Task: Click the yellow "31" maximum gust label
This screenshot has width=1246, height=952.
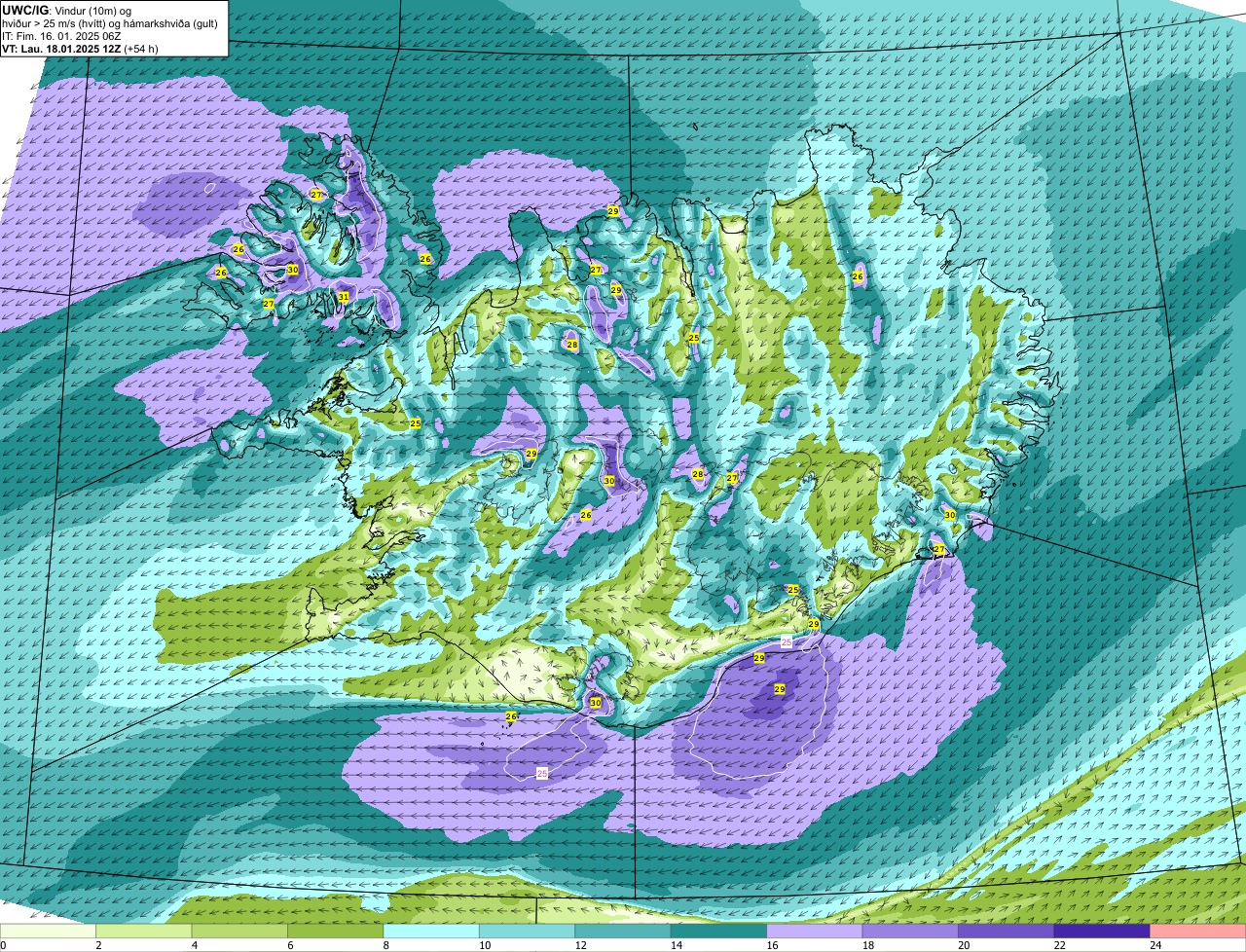Action: click(344, 297)
